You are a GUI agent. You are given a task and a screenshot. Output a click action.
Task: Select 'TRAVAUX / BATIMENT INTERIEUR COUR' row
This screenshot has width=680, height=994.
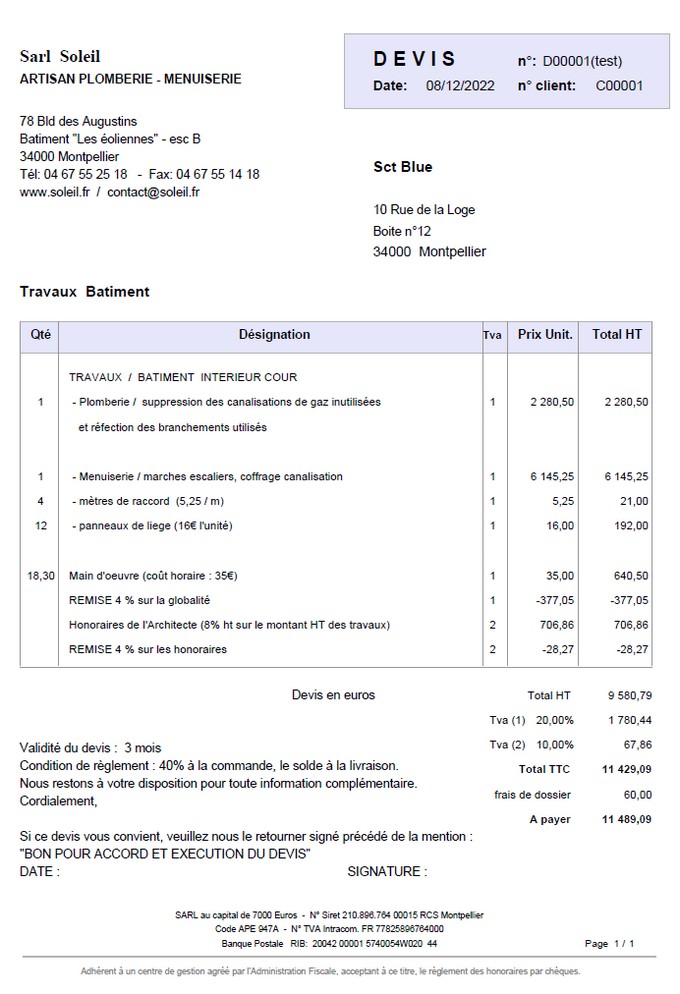tap(183, 377)
